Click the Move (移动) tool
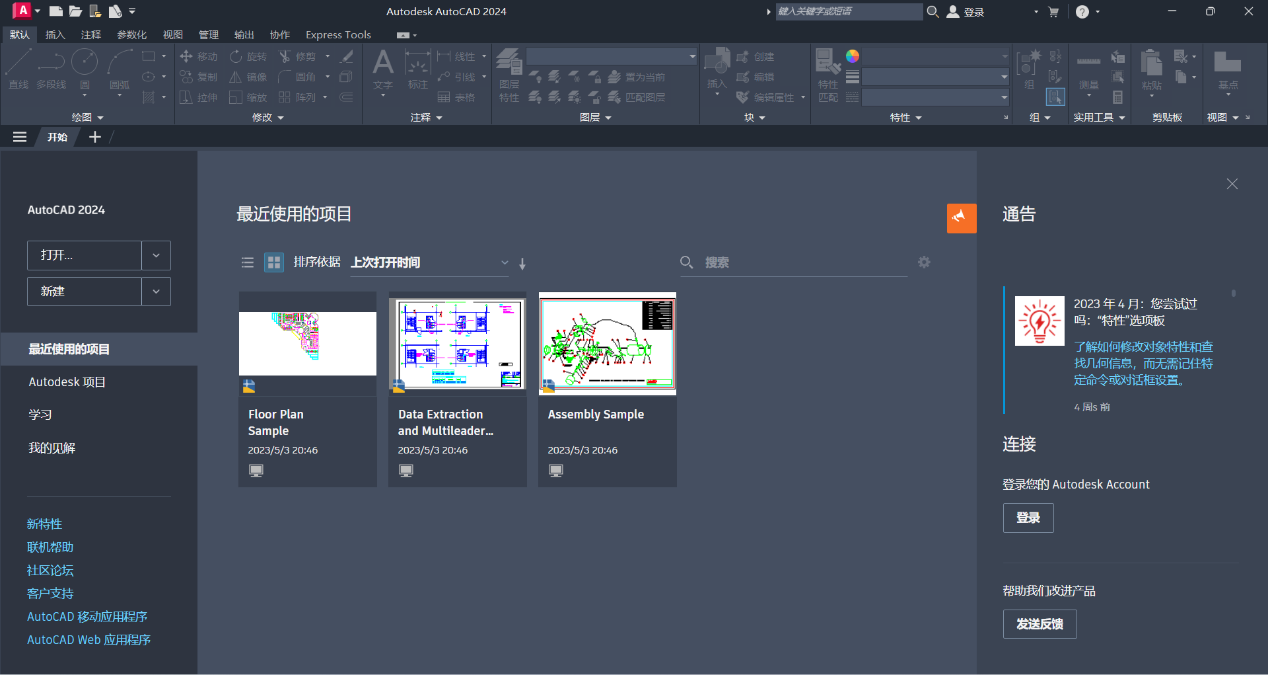Image resolution: width=1268 pixels, height=675 pixels. point(198,57)
